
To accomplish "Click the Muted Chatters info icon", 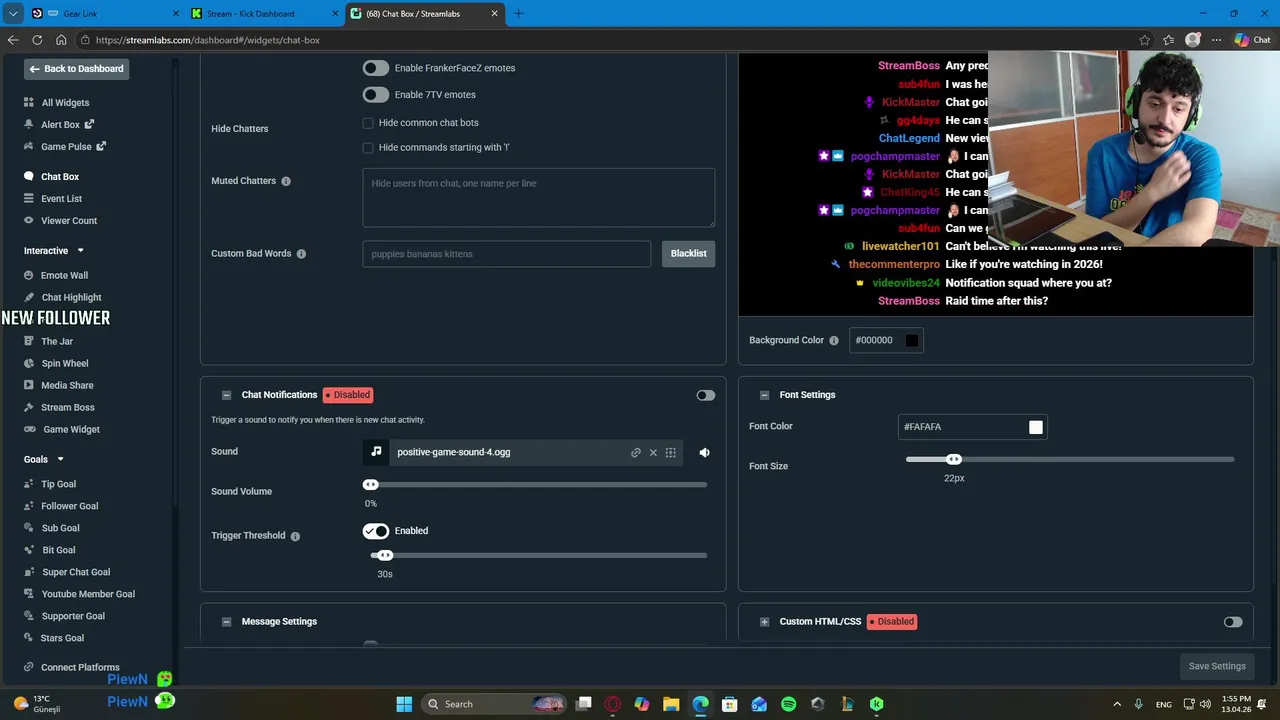I will coord(286,181).
